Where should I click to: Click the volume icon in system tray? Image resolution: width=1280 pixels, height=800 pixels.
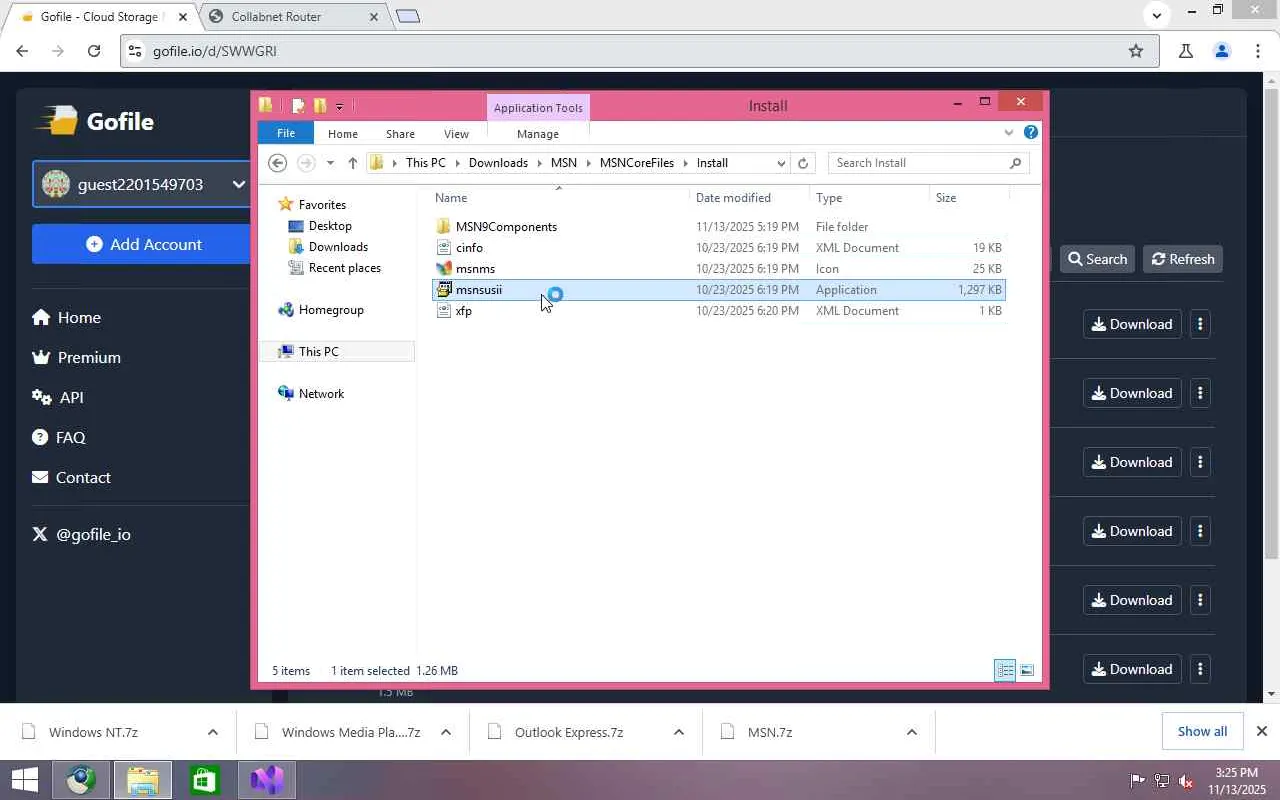coord(1186,780)
